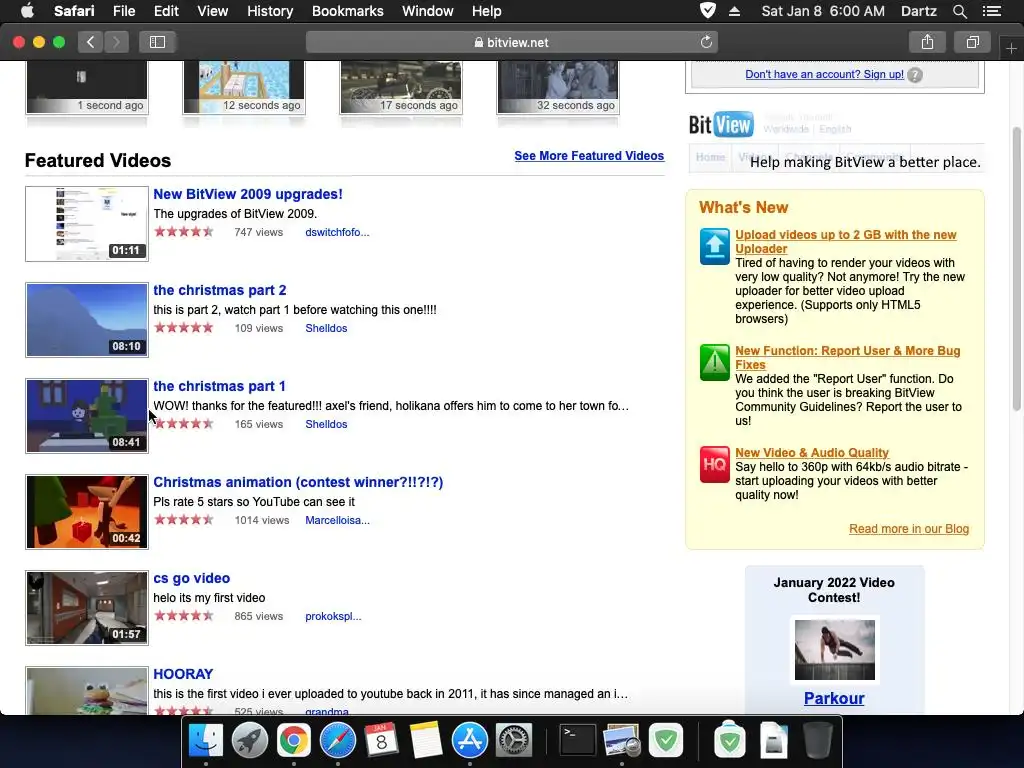Click the Safari forward navigation arrow
The image size is (1024, 768).
[x=116, y=42]
